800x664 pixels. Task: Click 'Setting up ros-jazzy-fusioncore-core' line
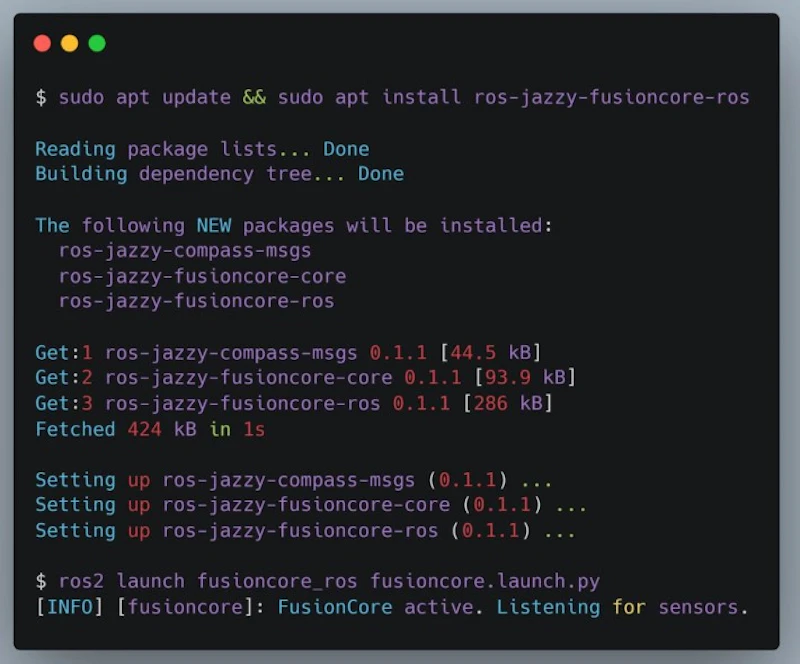(x=311, y=505)
